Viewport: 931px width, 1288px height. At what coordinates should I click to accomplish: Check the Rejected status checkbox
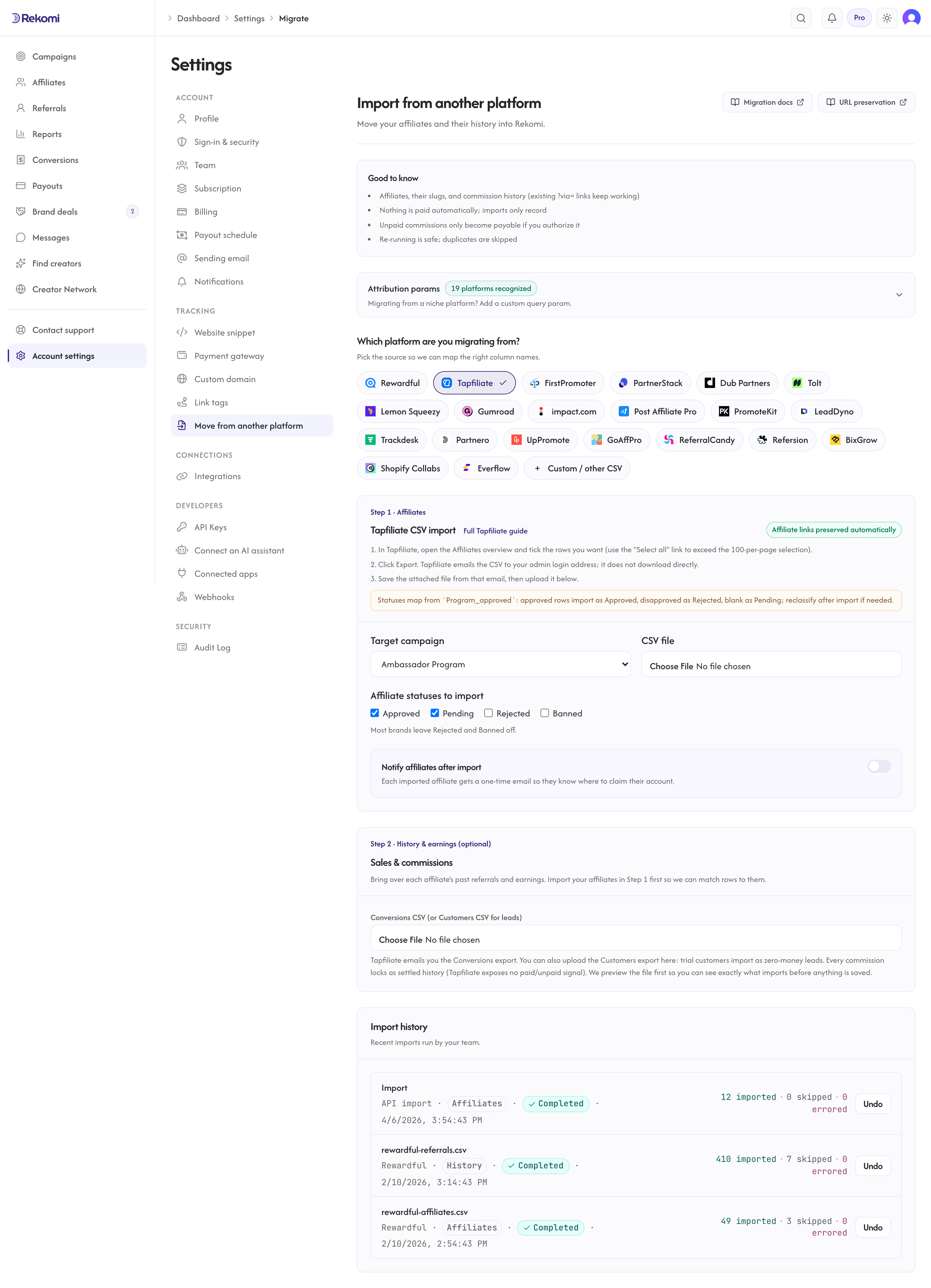point(488,713)
